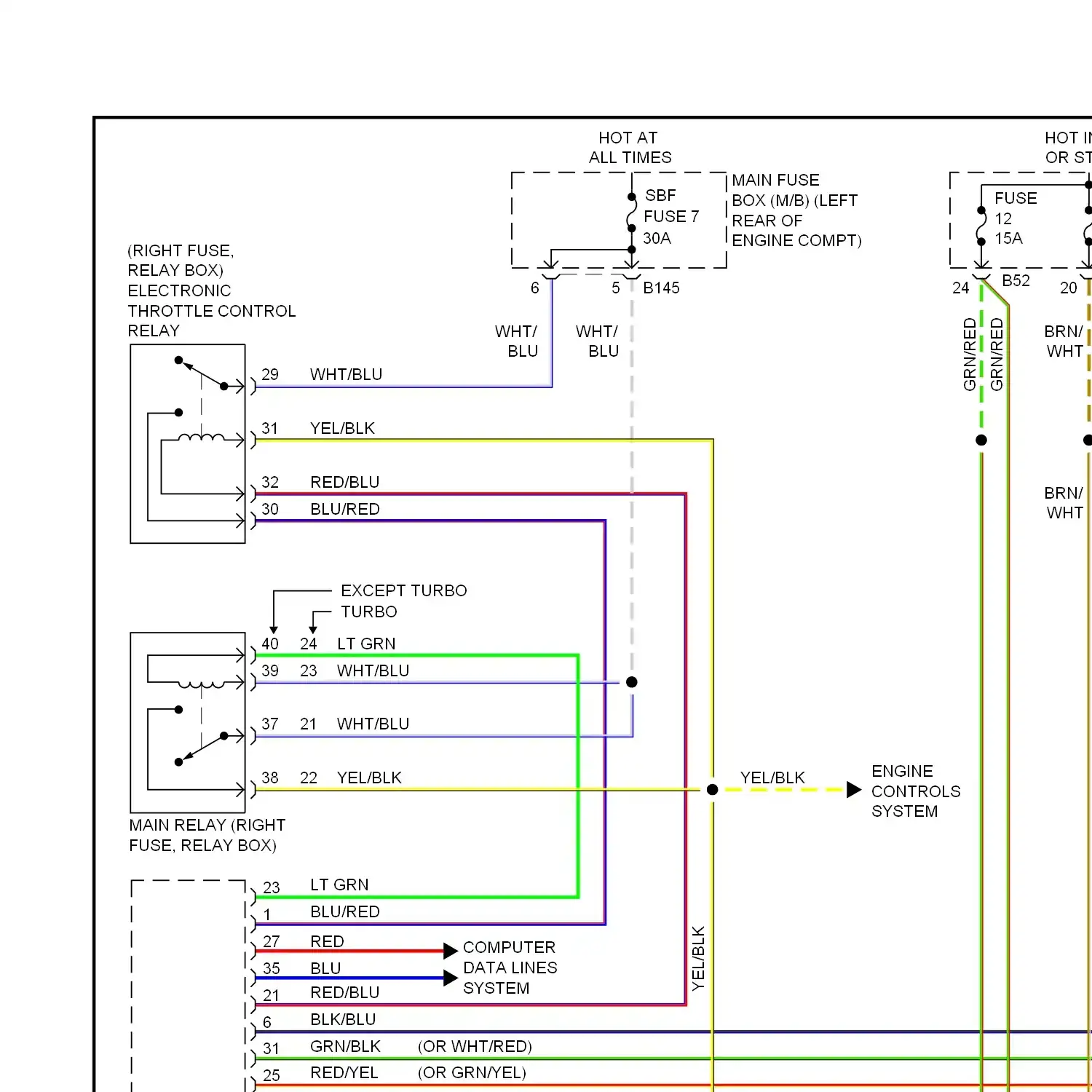Select WHT/BLU label at main relay pin 37
The height and width of the screenshot is (1092, 1092).
[x=373, y=724]
